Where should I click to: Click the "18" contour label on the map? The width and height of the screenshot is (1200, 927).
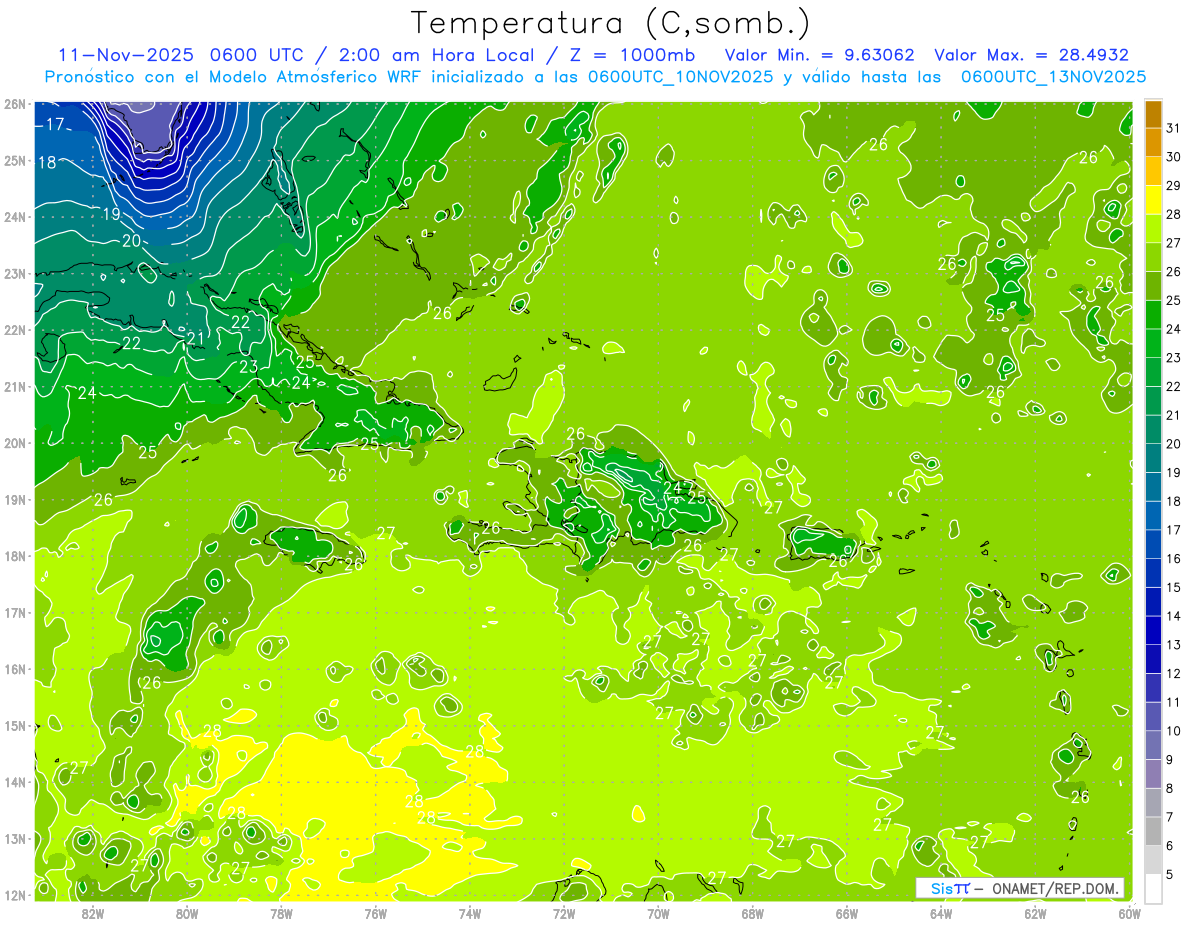47,162
